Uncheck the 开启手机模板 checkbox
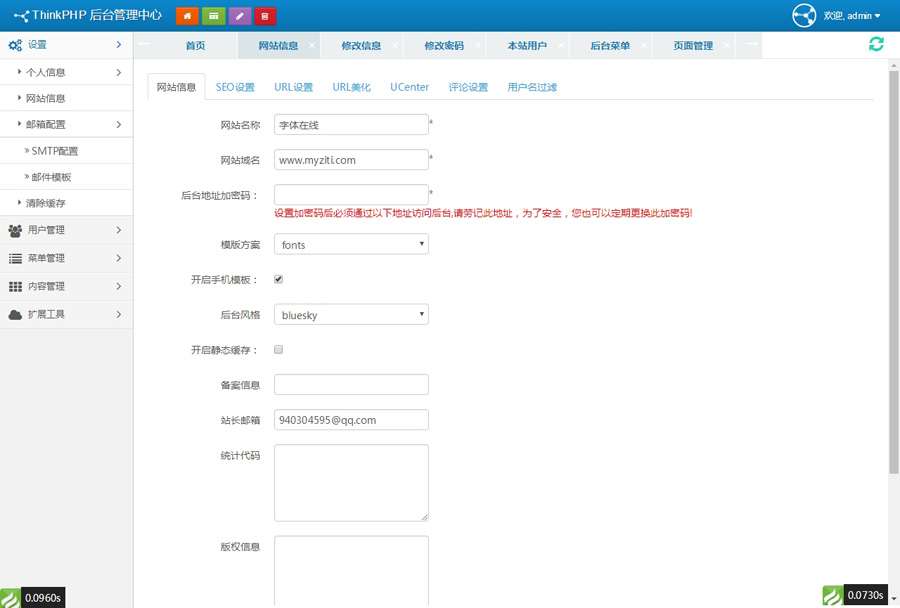900x608 pixels. (x=279, y=280)
